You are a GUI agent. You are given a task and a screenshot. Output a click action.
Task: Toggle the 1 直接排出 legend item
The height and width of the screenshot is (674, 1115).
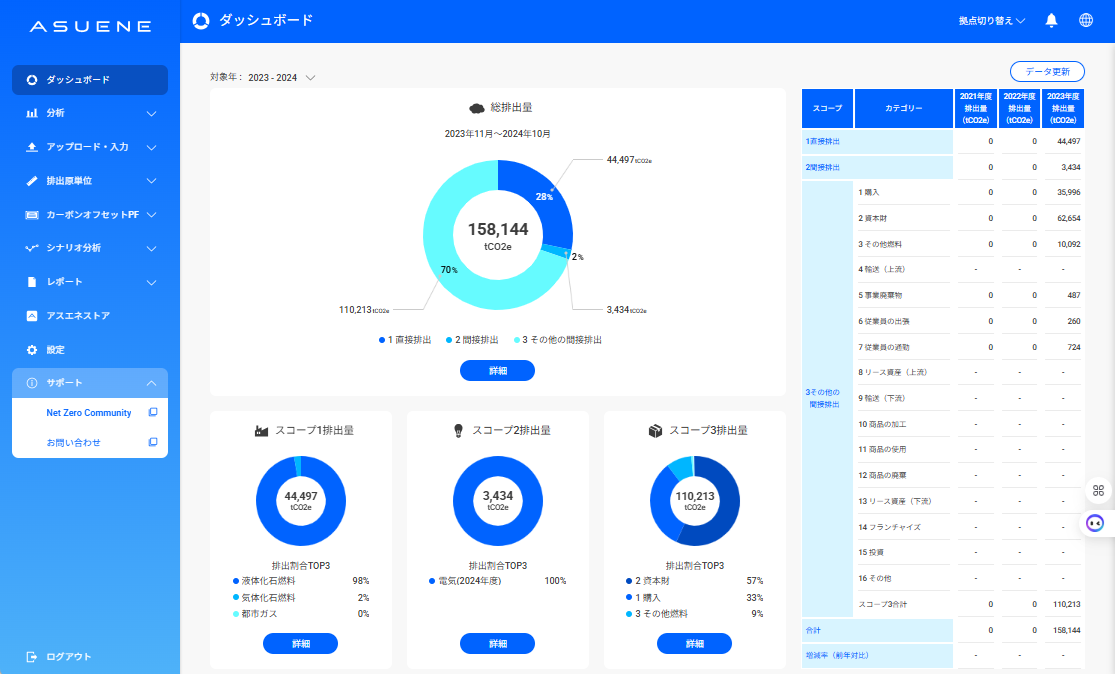(x=405, y=340)
